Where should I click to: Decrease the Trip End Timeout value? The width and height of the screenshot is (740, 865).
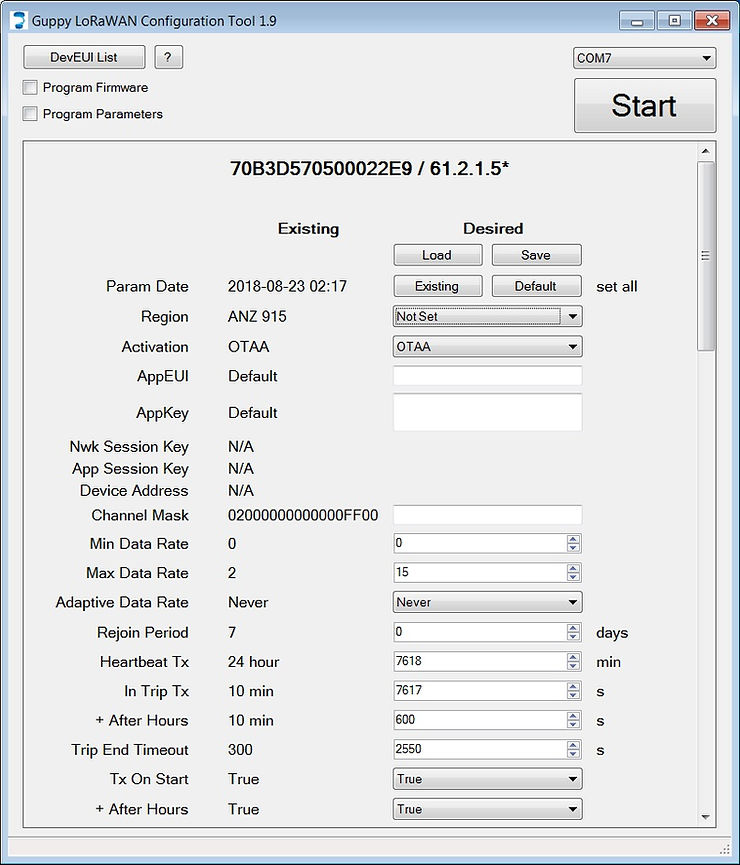[x=573, y=754]
